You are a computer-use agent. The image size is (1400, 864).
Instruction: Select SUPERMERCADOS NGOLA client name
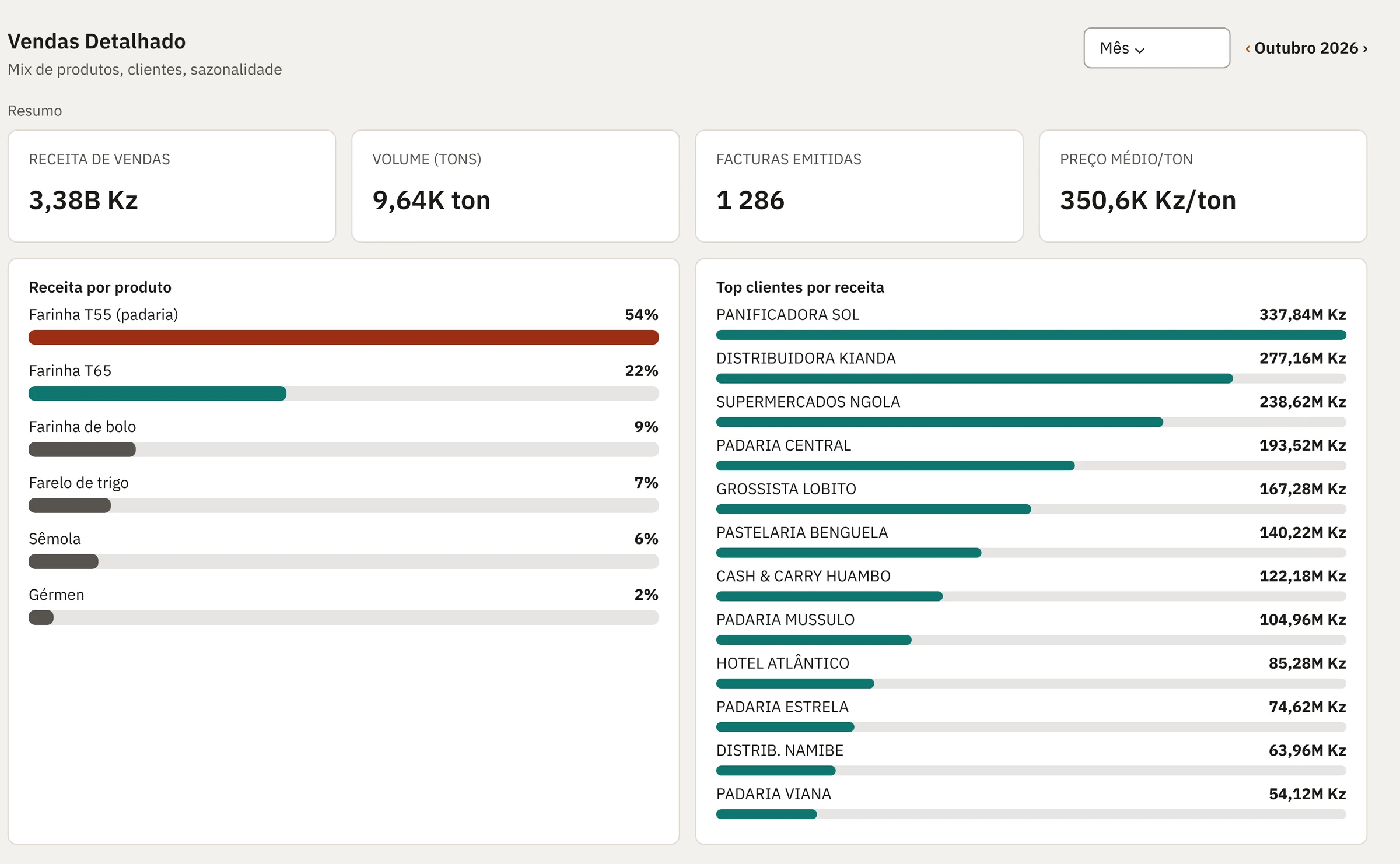[808, 402]
